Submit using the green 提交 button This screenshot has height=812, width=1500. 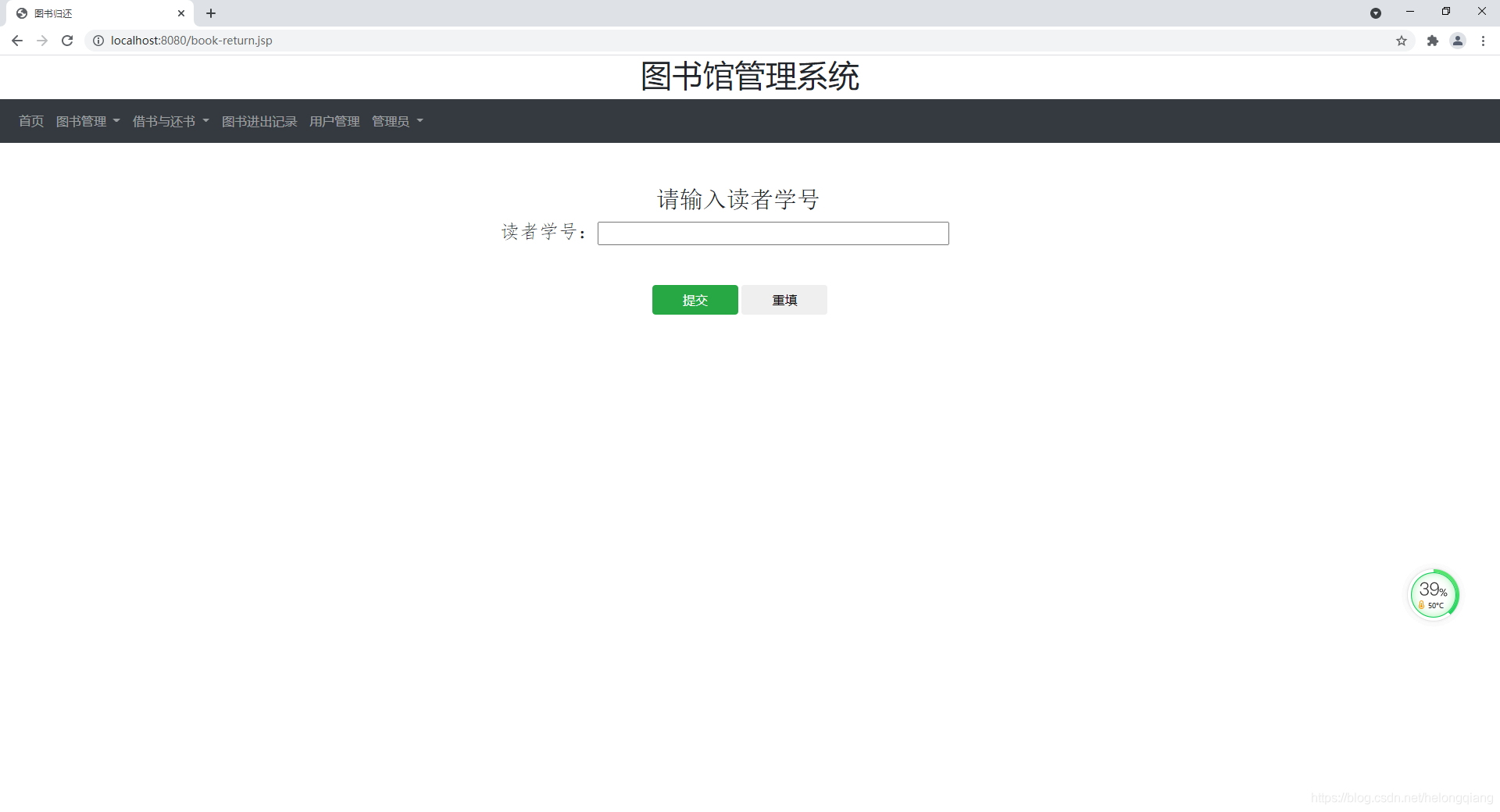[x=695, y=299]
